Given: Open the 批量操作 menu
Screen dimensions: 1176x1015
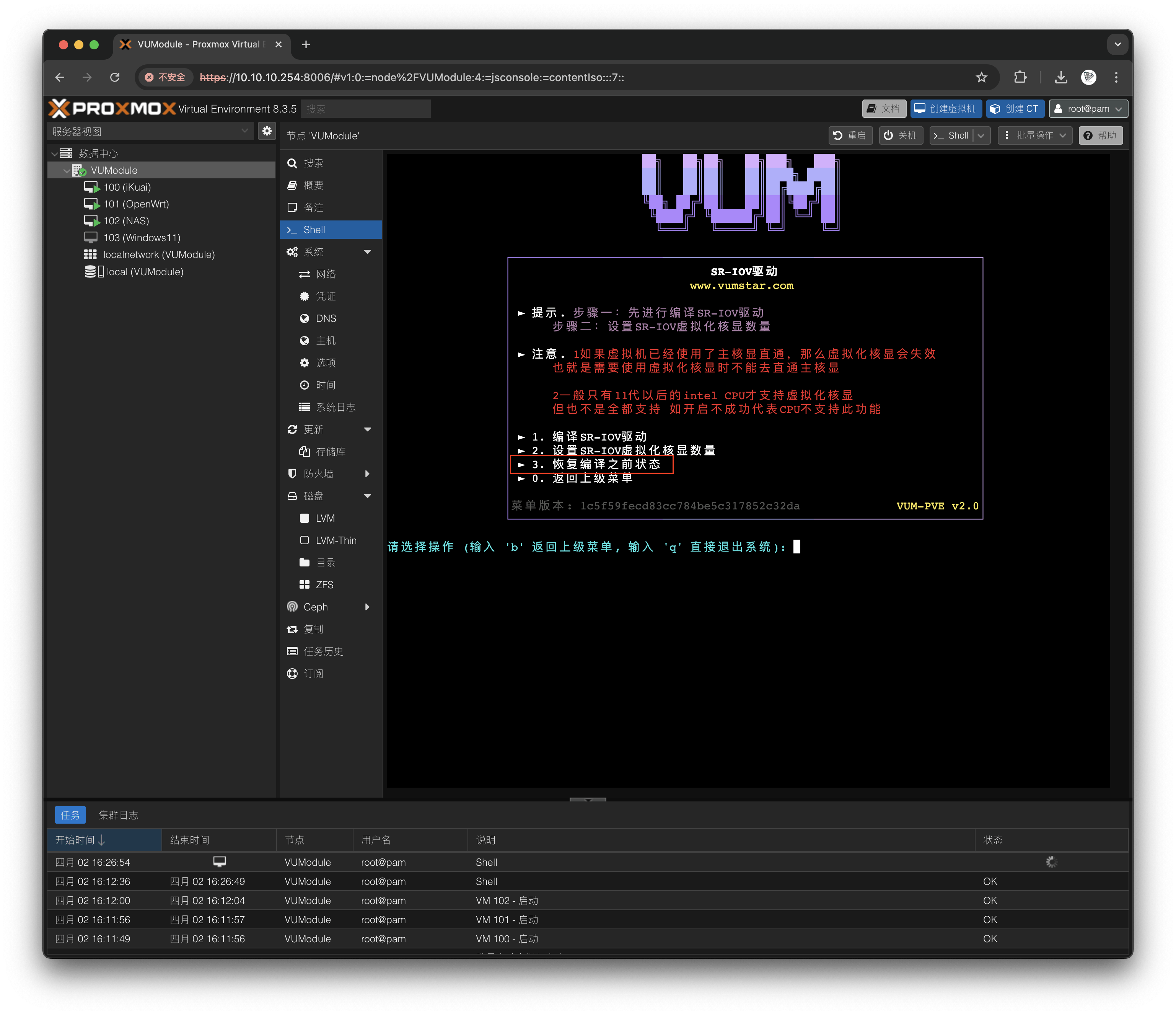Looking at the screenshot, I should click(1035, 135).
